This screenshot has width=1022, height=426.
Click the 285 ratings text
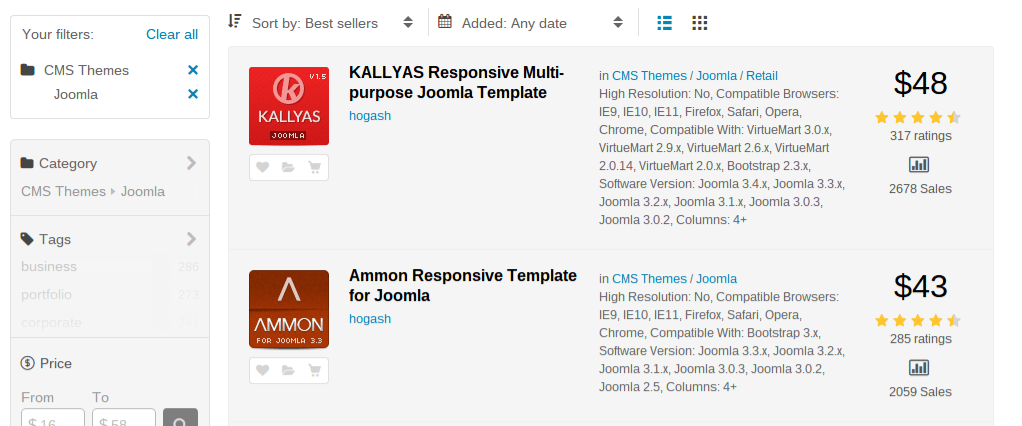click(x=920, y=339)
